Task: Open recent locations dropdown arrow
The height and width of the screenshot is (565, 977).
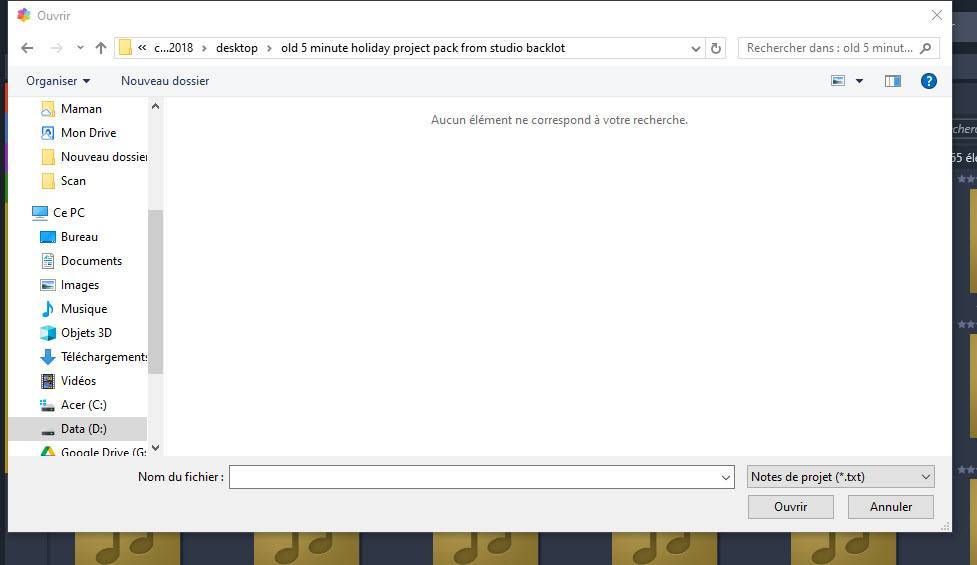Action: 80,48
